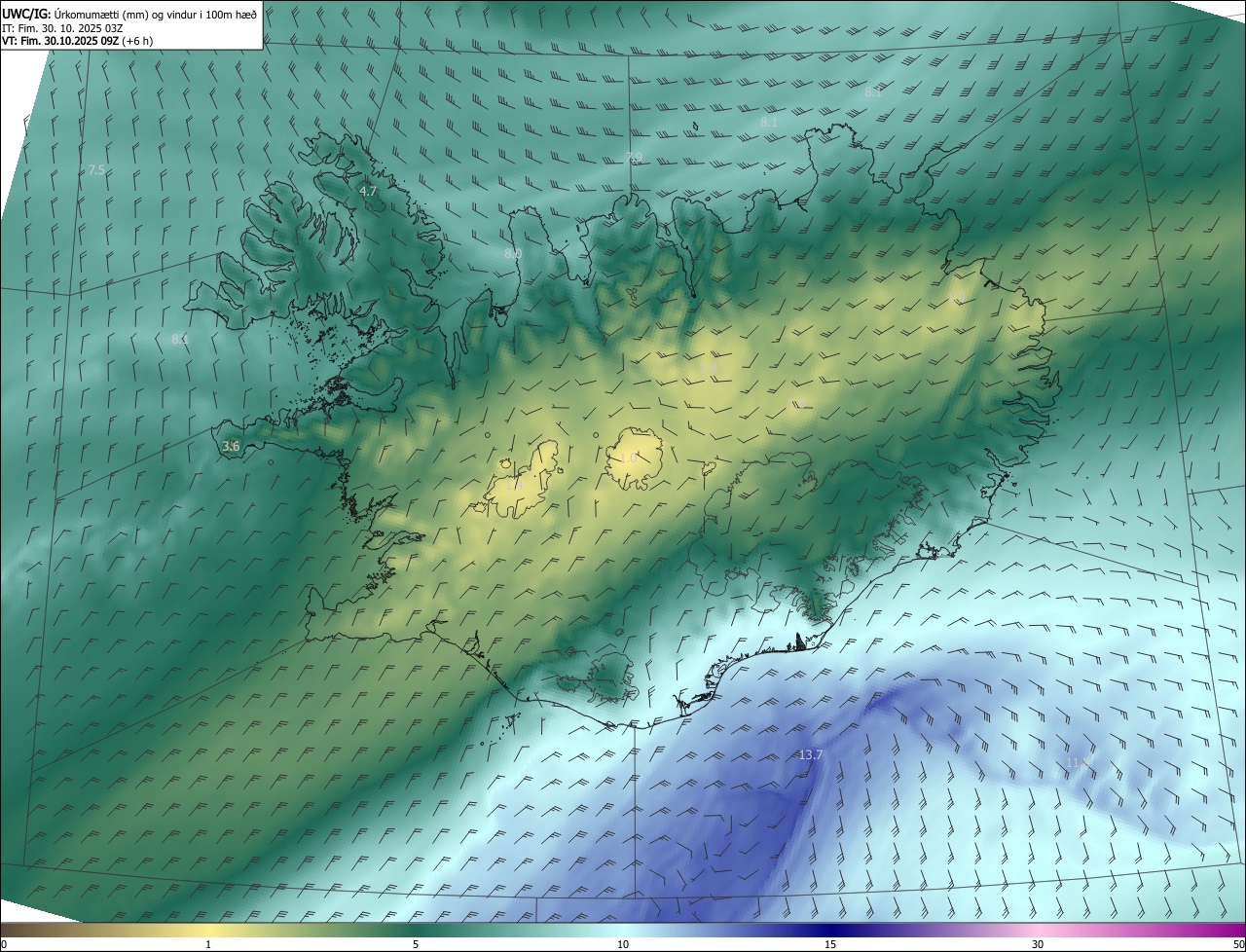This screenshot has height=952, width=1246.
Task: Click the 50 tick on the color scale
Action: (1238, 944)
